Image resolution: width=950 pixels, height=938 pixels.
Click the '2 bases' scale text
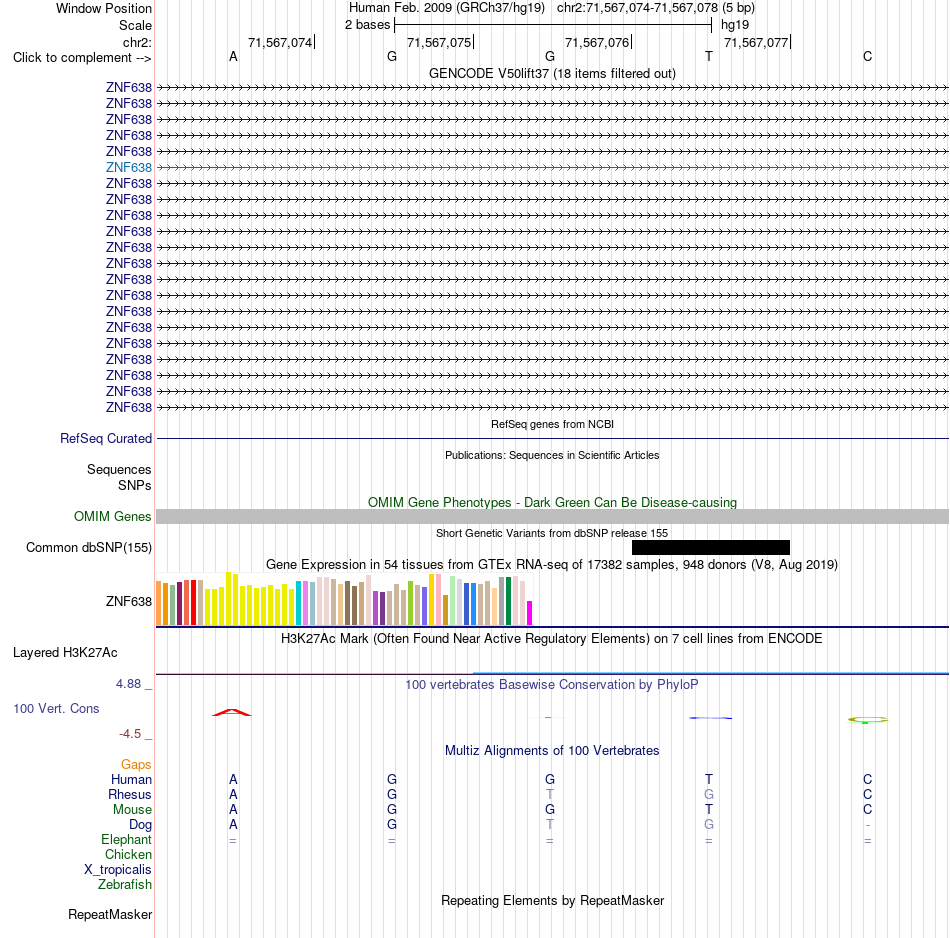point(367,25)
